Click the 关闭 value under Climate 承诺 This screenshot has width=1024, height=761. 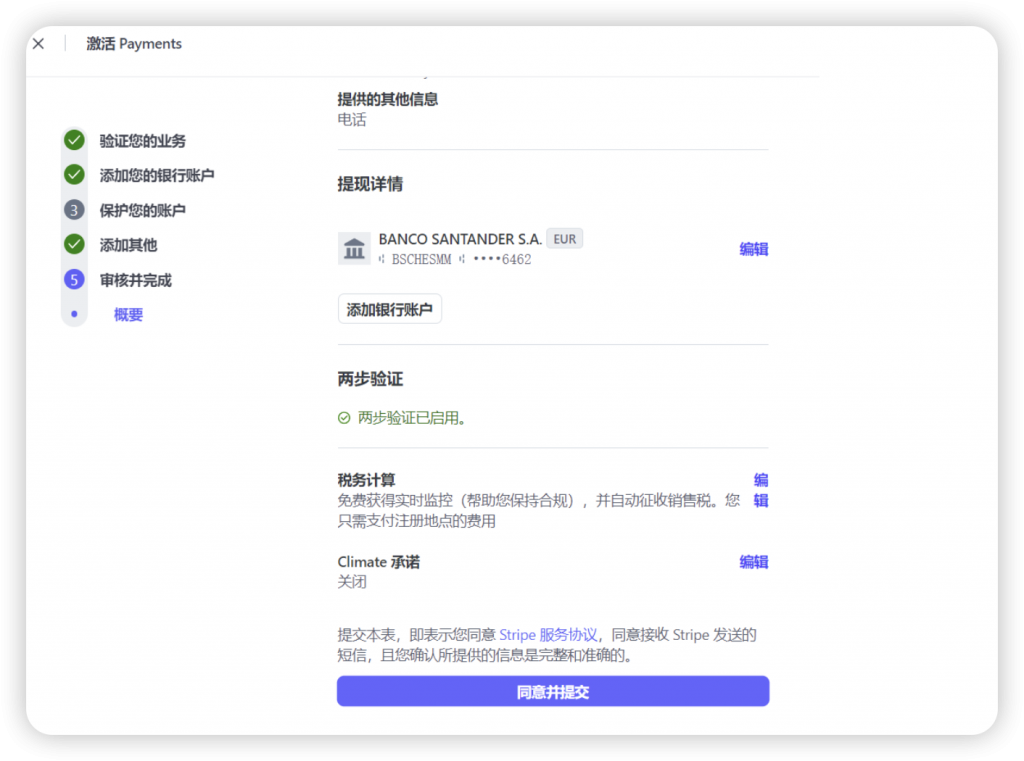click(352, 581)
